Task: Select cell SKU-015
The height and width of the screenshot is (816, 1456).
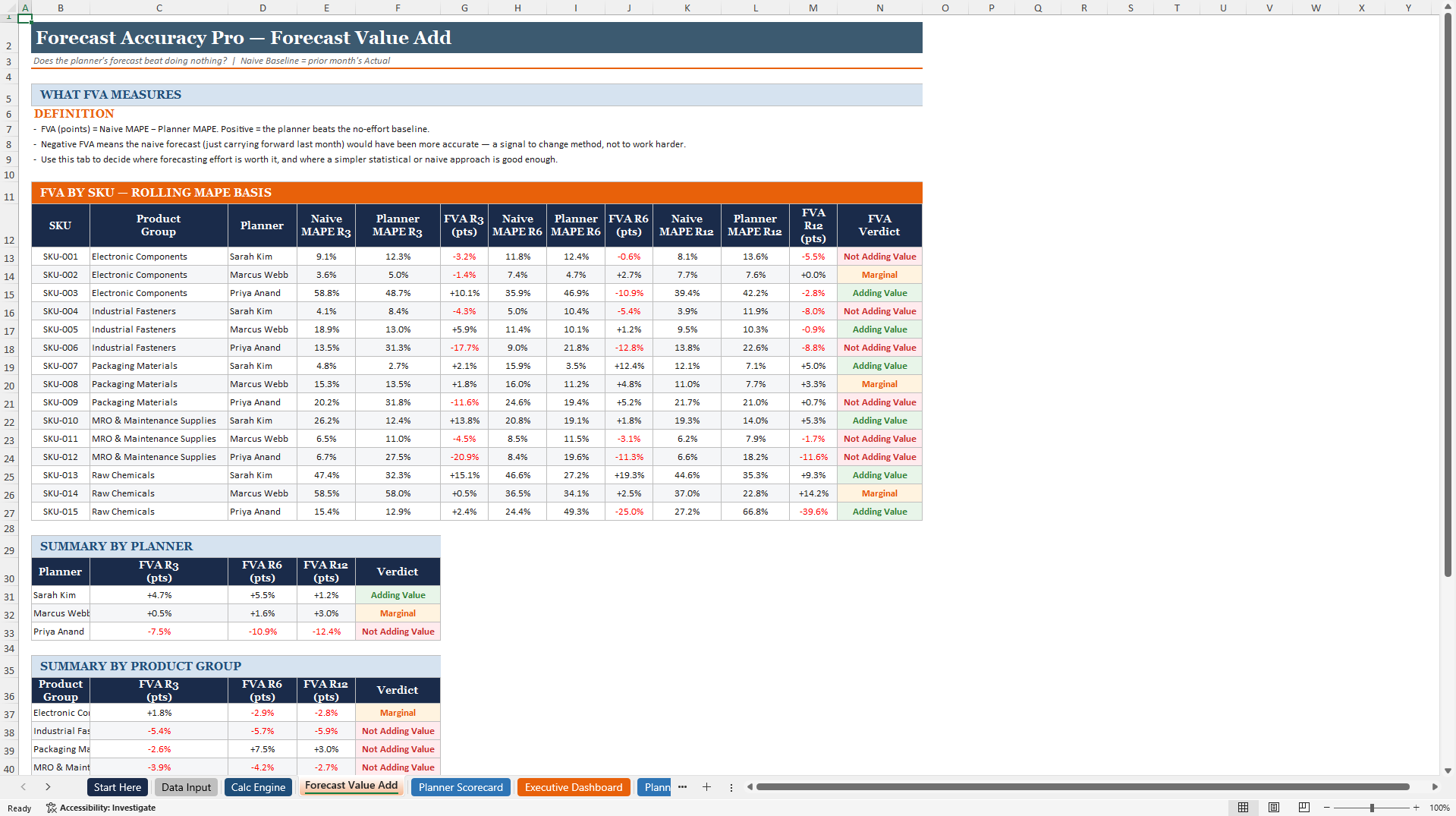Action: (61, 512)
